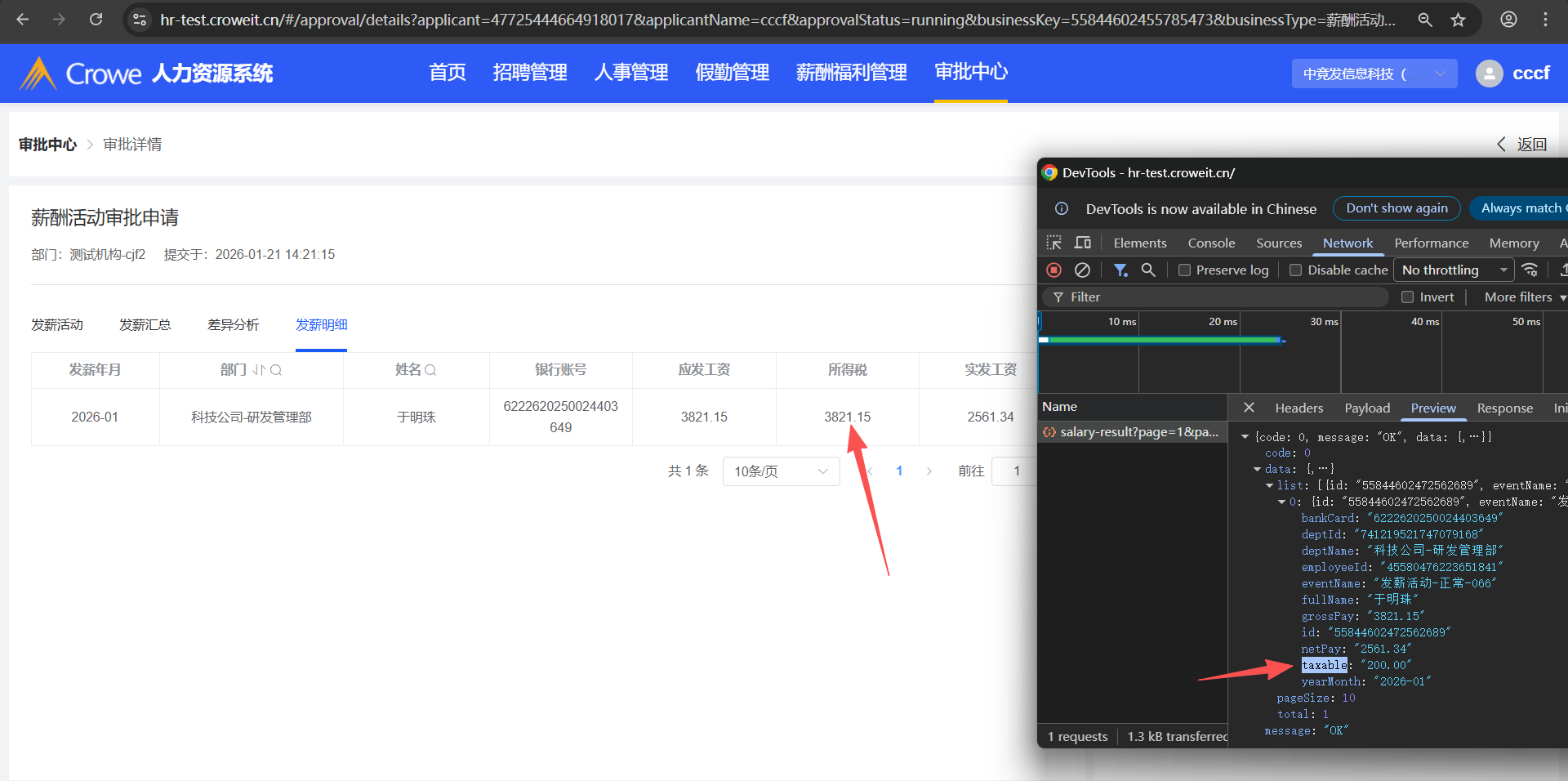Open the 薪酬福利管理 navigation menu
The image size is (1568, 781).
(x=851, y=73)
